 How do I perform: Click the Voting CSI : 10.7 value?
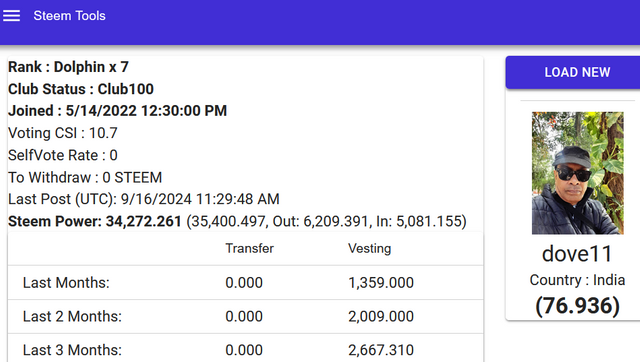63,133
